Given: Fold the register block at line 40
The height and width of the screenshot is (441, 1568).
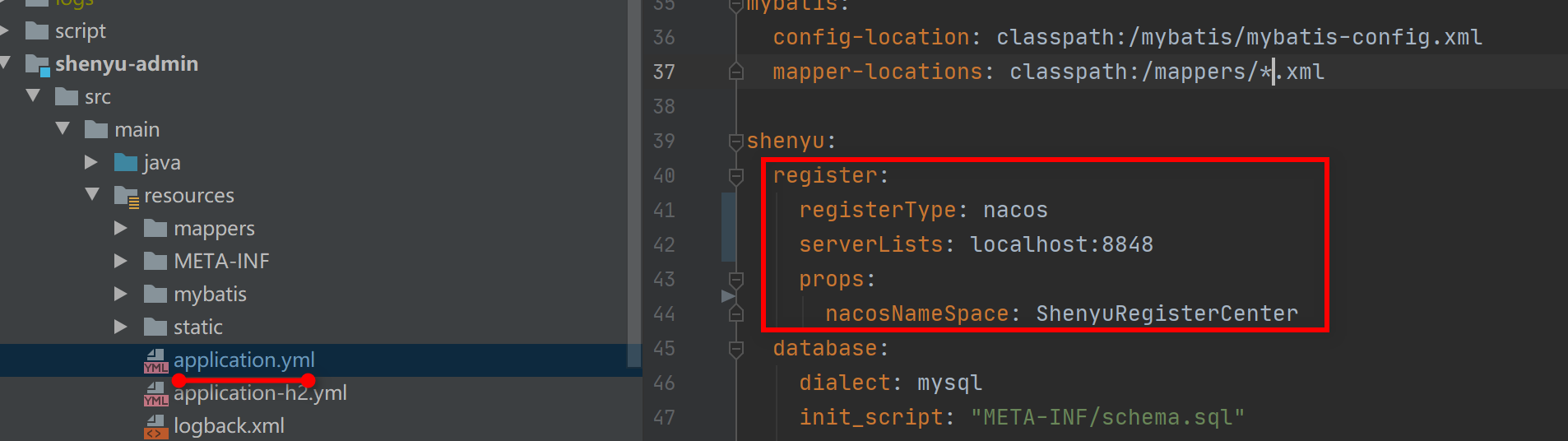Looking at the screenshot, I should pos(736,176).
